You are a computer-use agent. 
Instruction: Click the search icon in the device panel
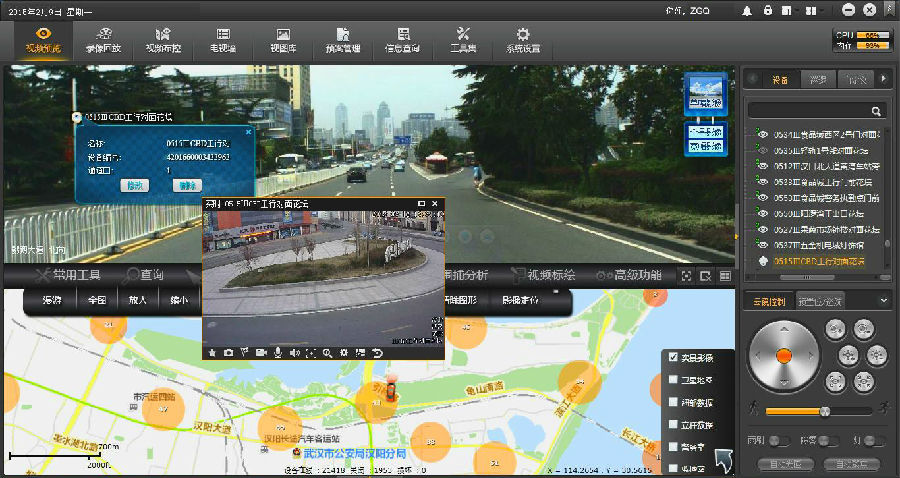point(876,111)
